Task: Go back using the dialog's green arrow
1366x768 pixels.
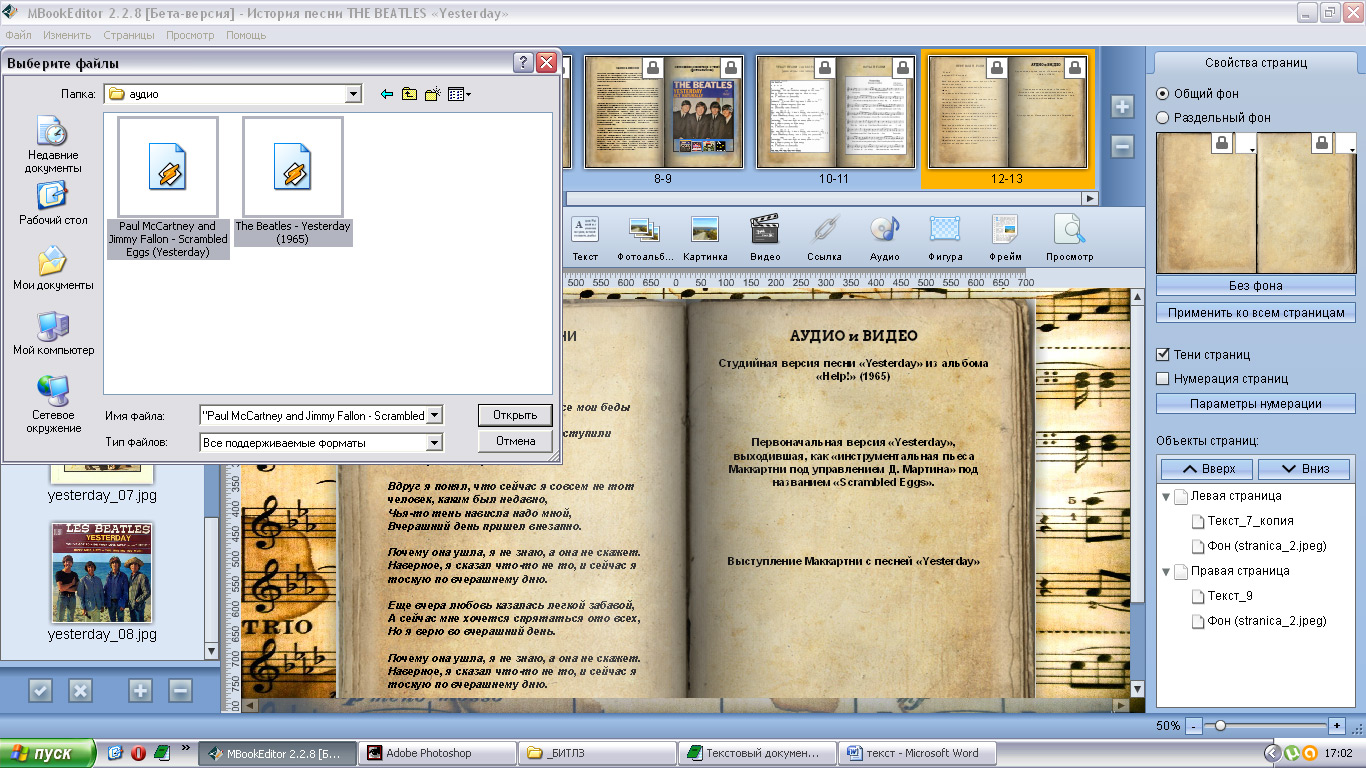Action: tap(387, 94)
